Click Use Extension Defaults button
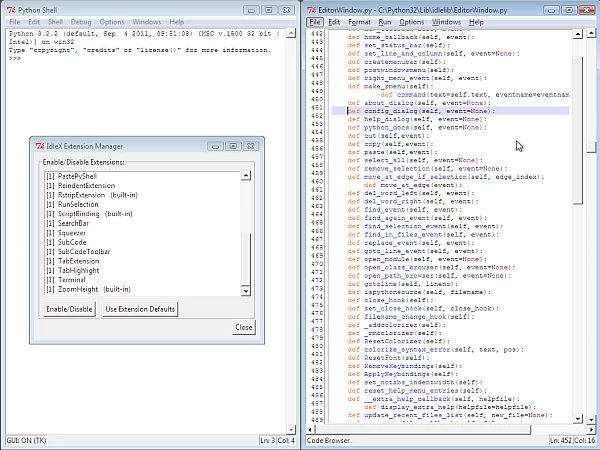The width and height of the screenshot is (600, 450). [140, 309]
